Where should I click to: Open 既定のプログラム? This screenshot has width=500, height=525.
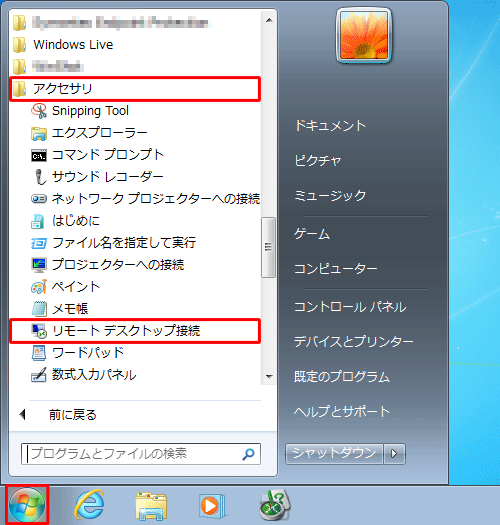click(x=342, y=377)
